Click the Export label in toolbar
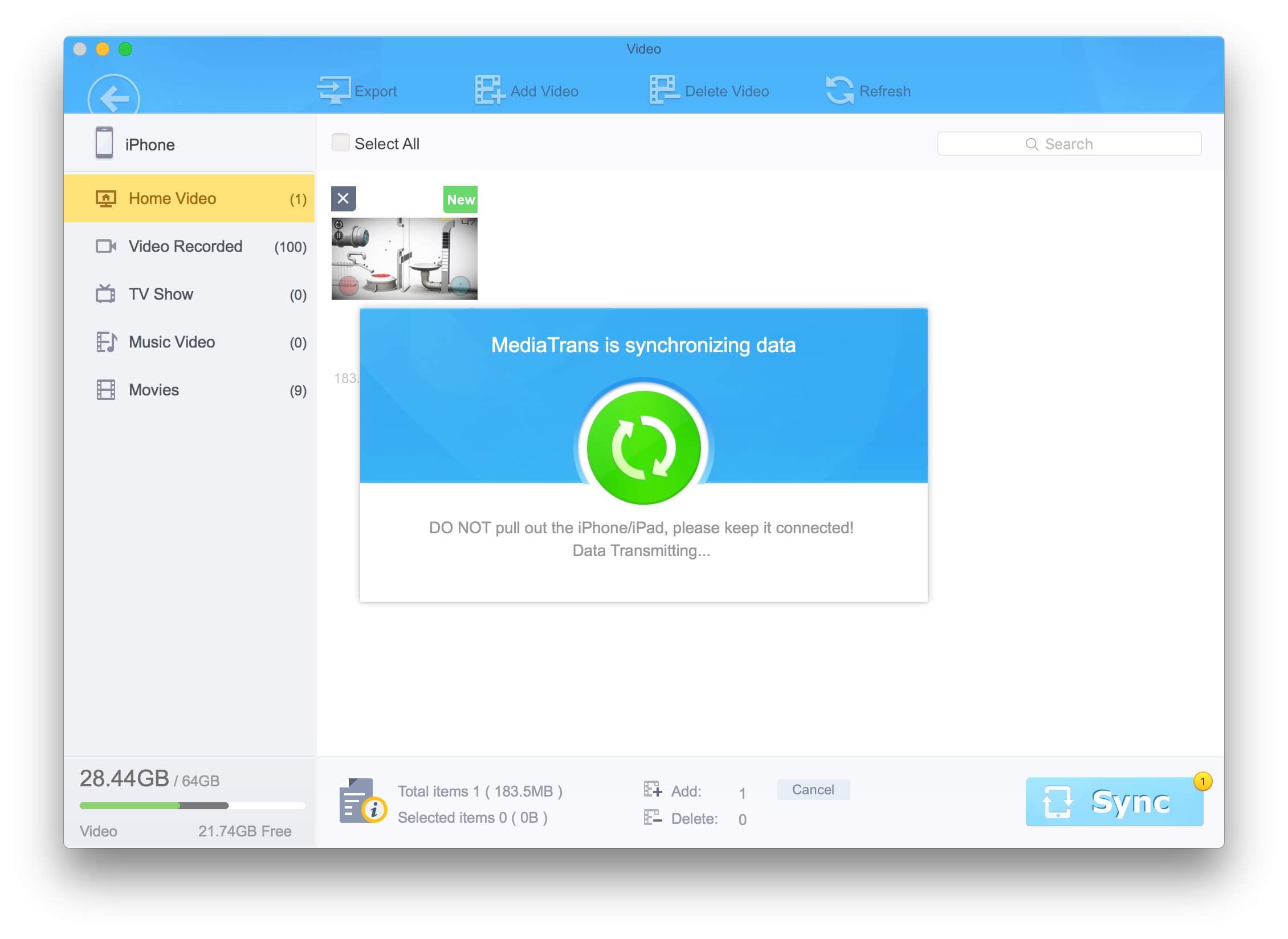Image resolution: width=1288 pixels, height=939 pixels. (375, 91)
